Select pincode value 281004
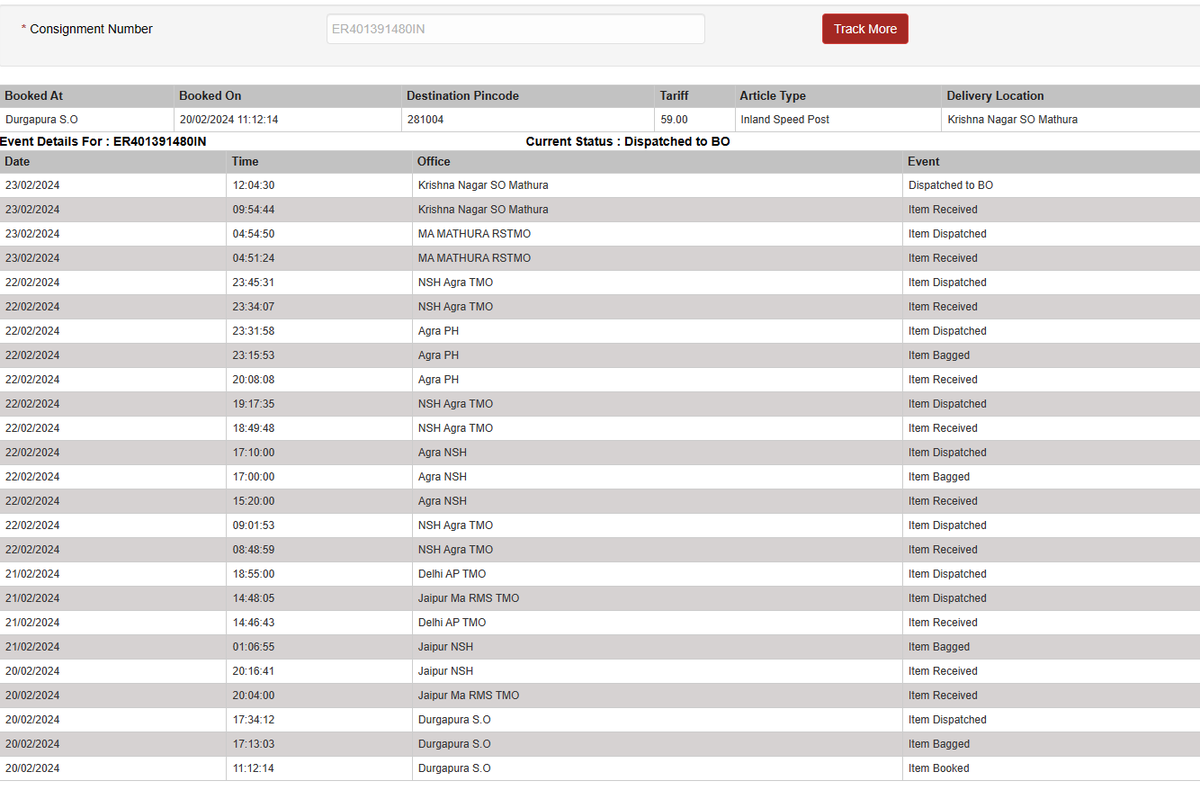The image size is (1200, 790). 425,119
